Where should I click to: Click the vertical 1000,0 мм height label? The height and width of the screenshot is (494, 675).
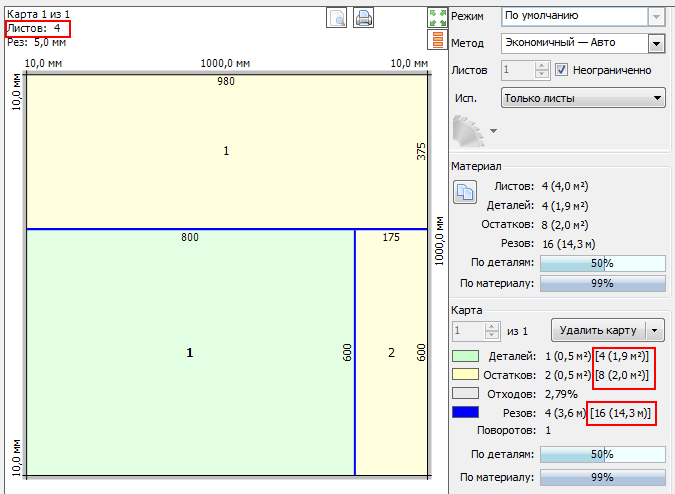click(439, 241)
